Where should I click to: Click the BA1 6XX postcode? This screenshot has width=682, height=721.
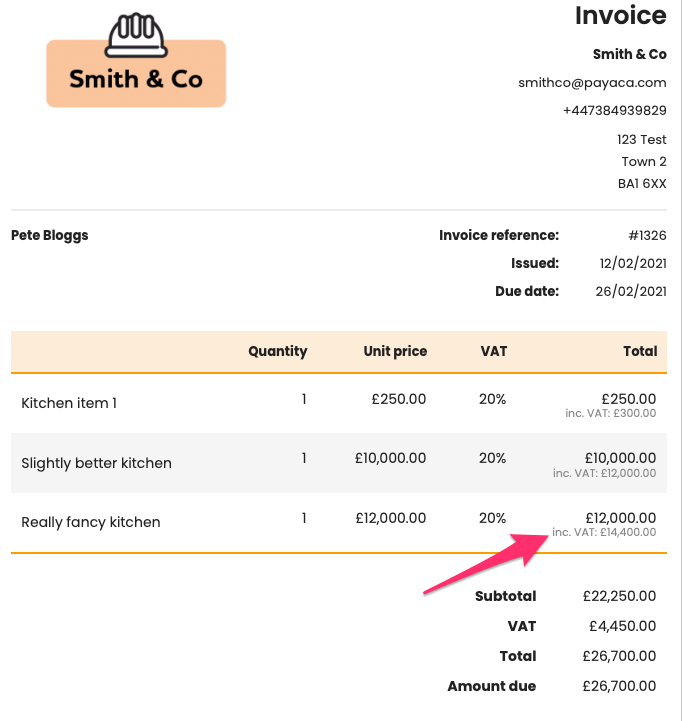(x=642, y=184)
